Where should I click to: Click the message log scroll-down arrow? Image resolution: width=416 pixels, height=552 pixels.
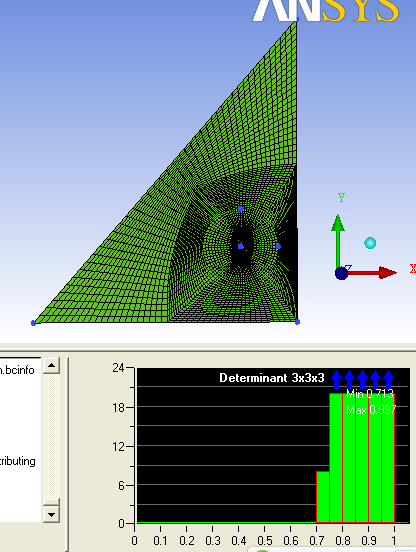51,514
